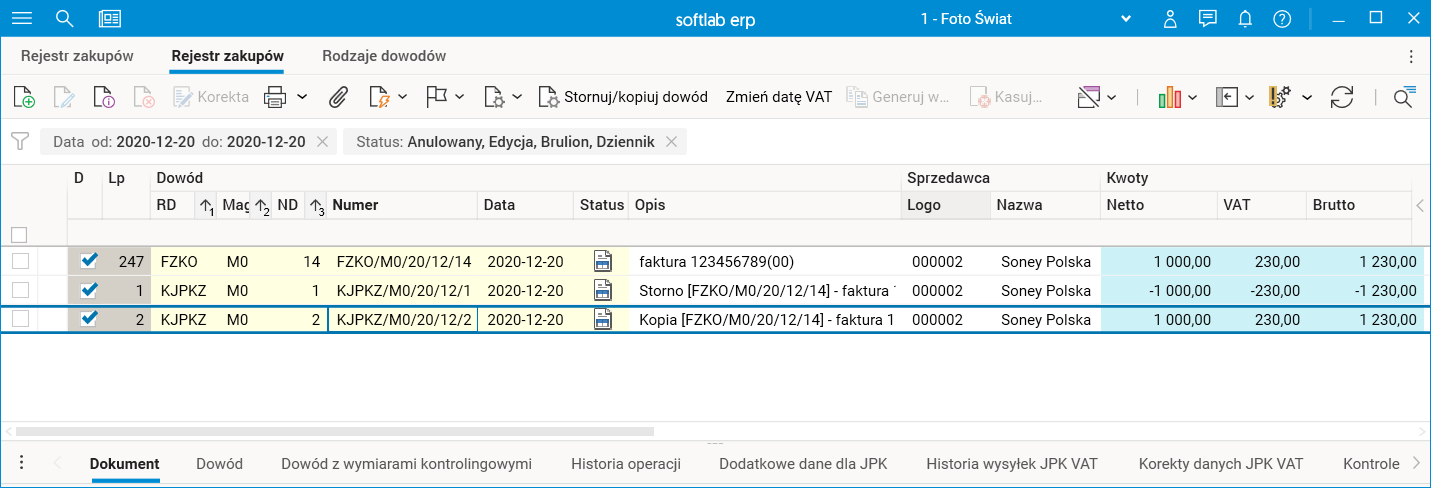Expand the printer options dropdown arrow
The image size is (1431, 488).
301,97
